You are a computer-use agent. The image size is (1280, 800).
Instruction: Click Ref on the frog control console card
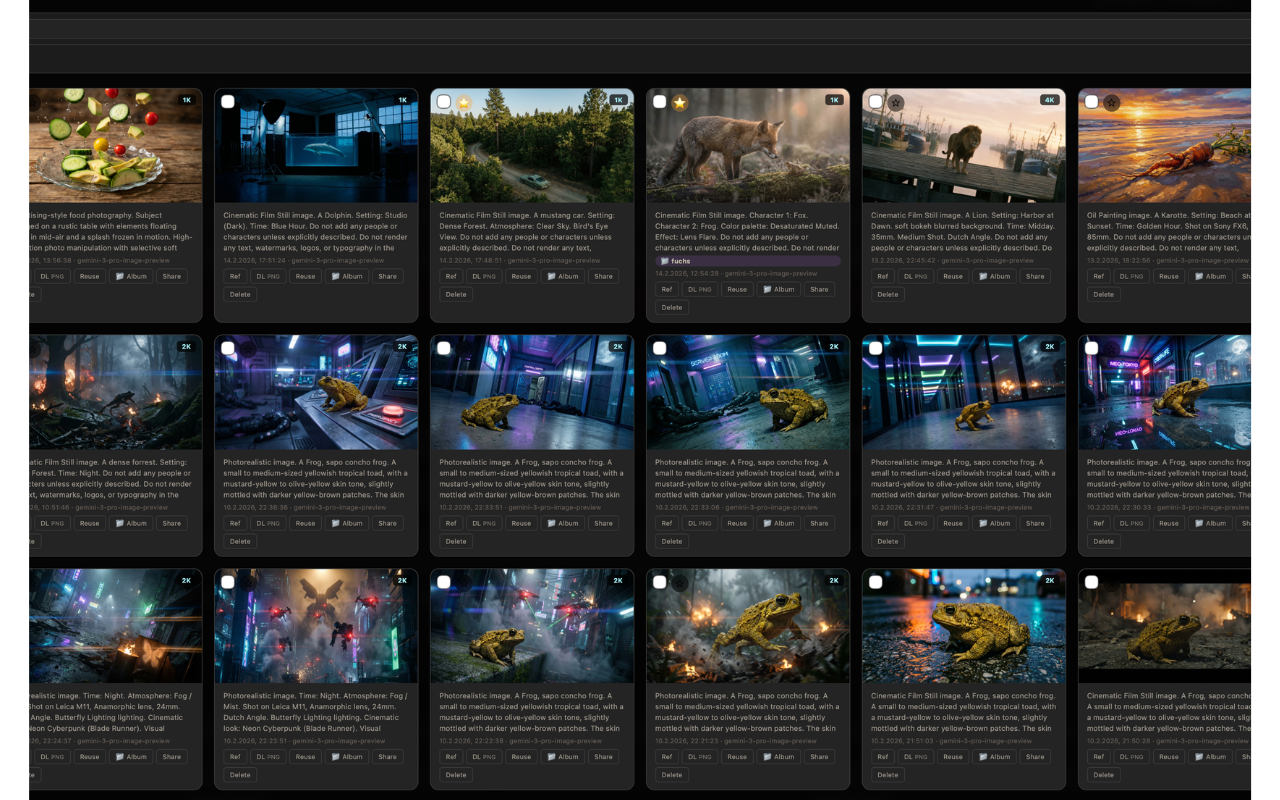pyautogui.click(x=235, y=523)
